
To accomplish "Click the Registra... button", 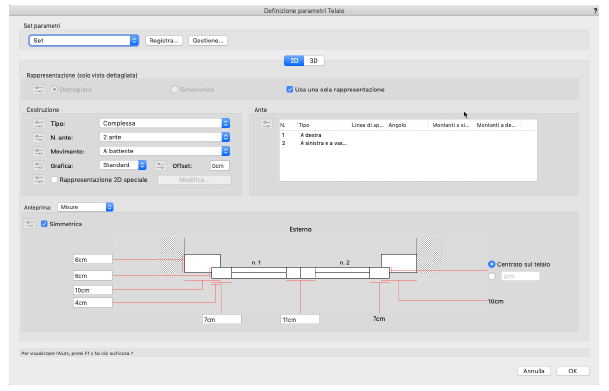I will (164, 40).
